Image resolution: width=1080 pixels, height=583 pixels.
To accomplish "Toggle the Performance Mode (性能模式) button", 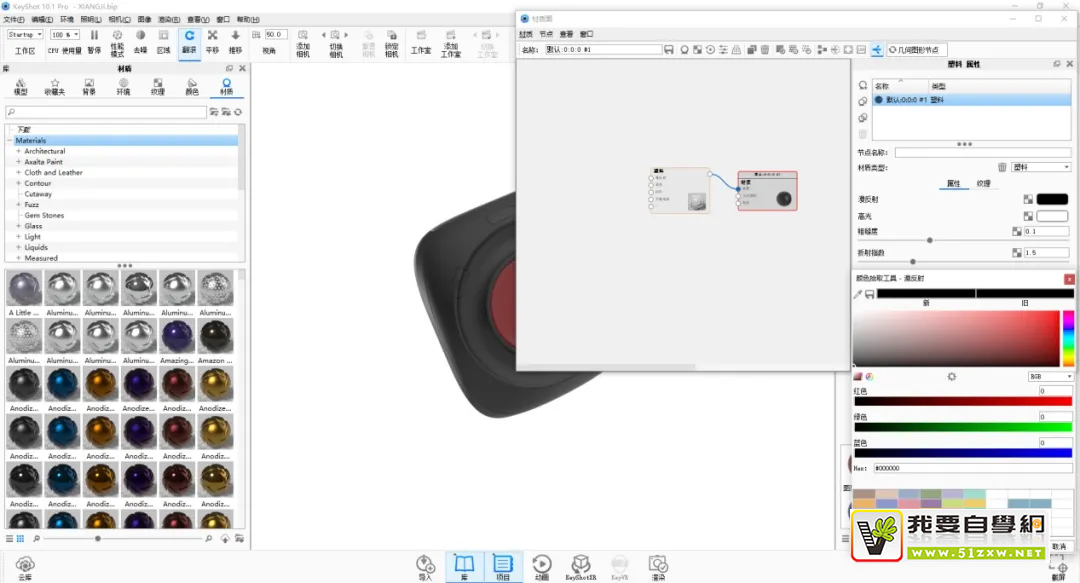I will pyautogui.click(x=117, y=41).
